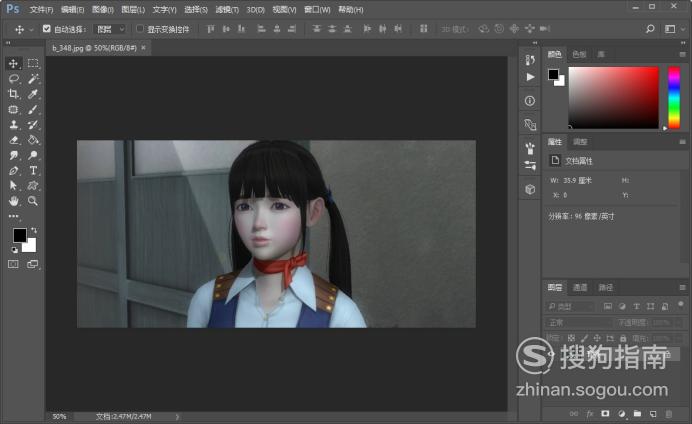Select the Brush tool

coord(33,109)
